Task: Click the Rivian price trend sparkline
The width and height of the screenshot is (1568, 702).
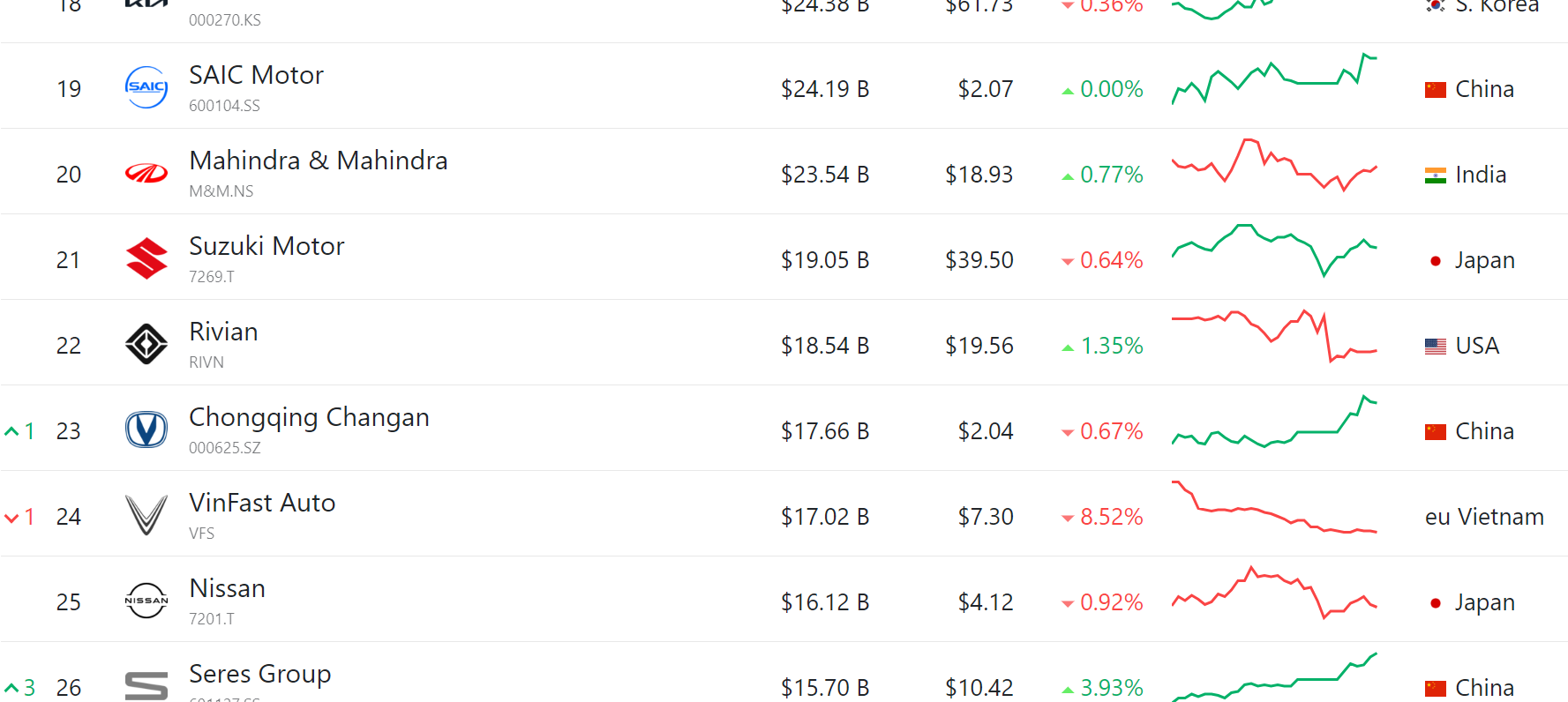Action: click(x=1274, y=336)
